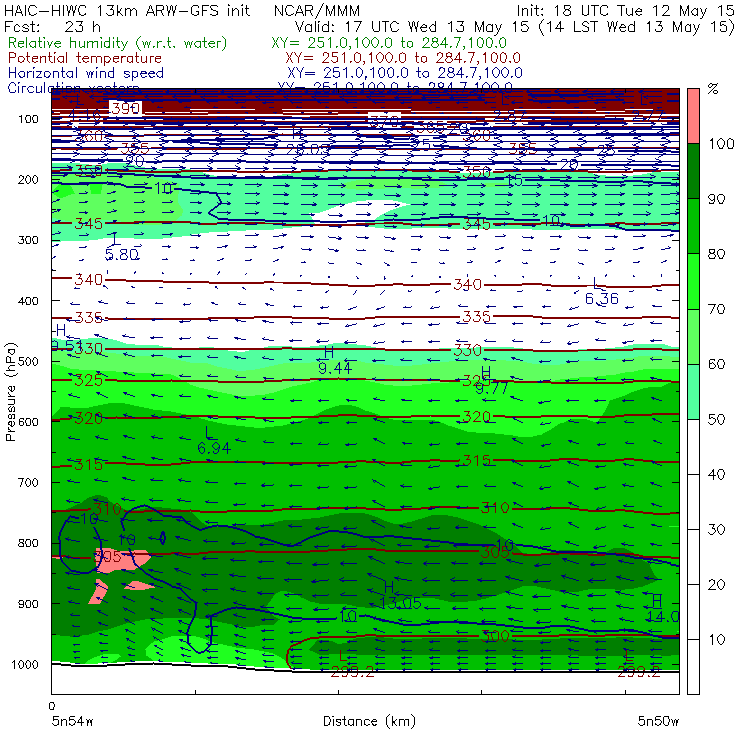The width and height of the screenshot is (740, 740).
Task: Click the 'Pressure (hPa)' axis title
Action: pyautogui.click(x=11, y=392)
